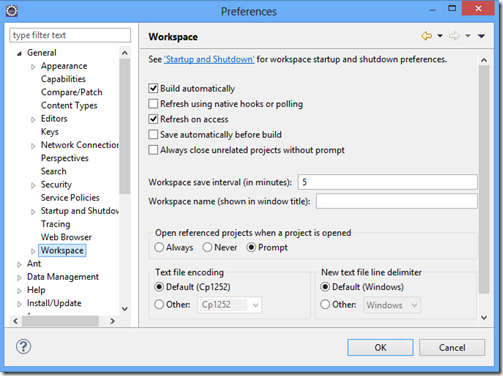Enable Always close unrelated projects without prompt
The height and width of the screenshot is (376, 503).
153,150
